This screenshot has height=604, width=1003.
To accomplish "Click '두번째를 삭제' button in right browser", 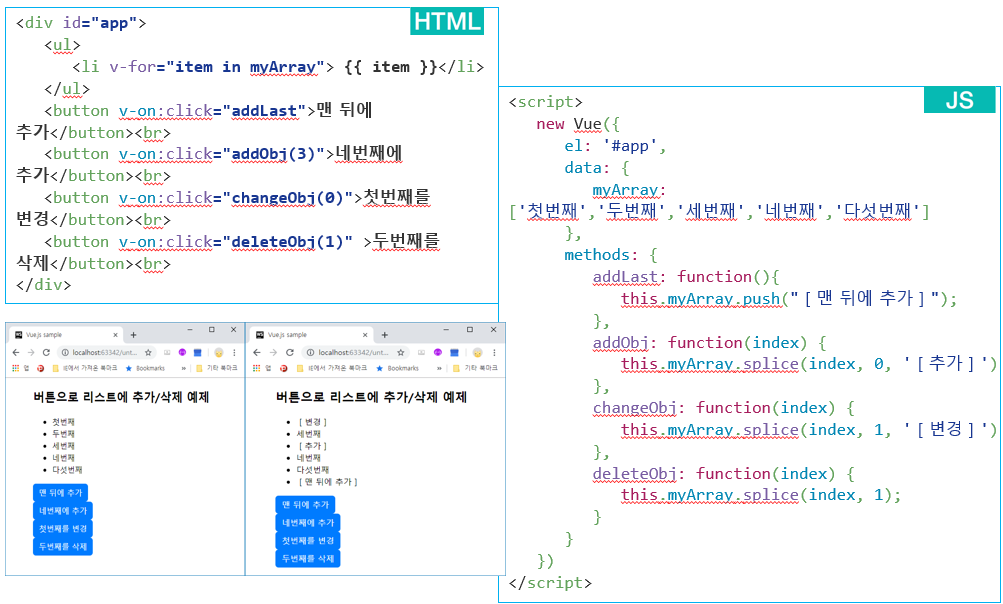I will click(308, 559).
